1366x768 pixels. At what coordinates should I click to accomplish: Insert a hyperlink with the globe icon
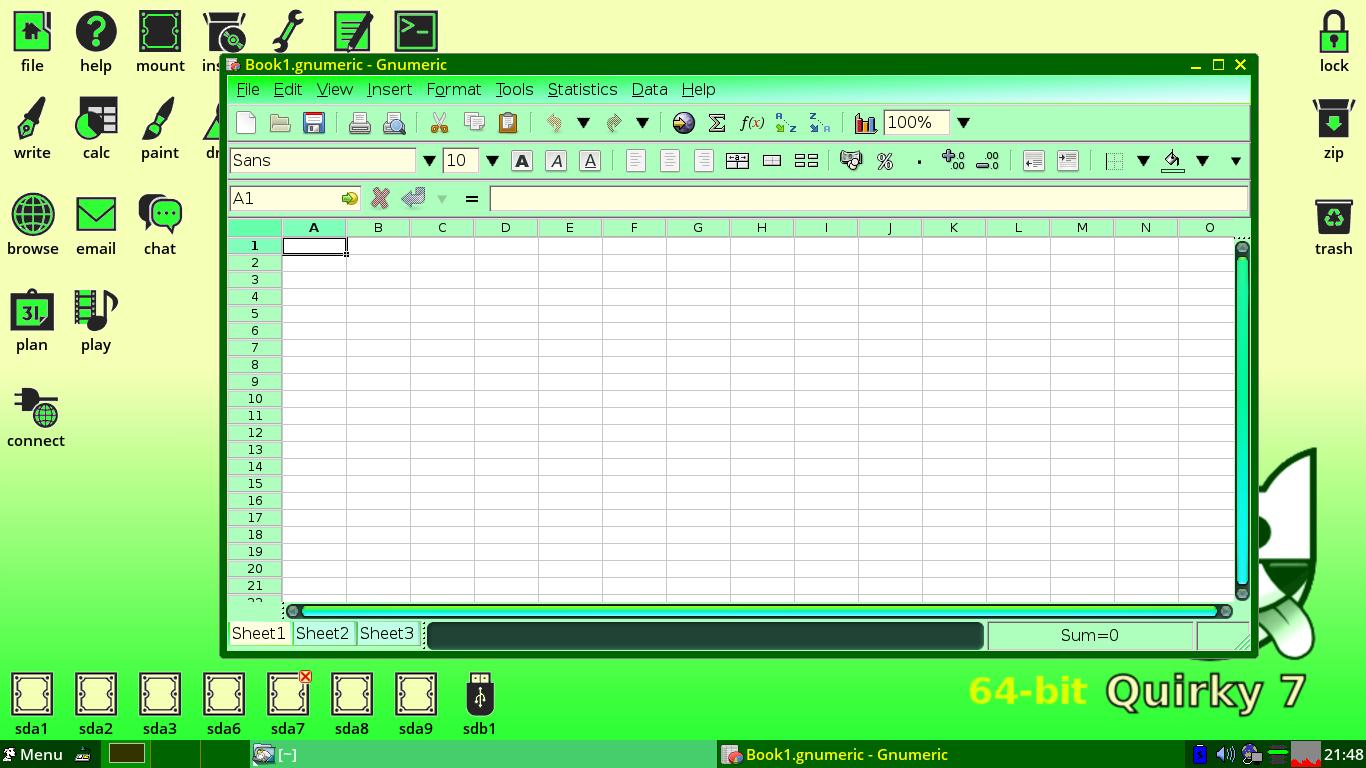pyautogui.click(x=683, y=123)
